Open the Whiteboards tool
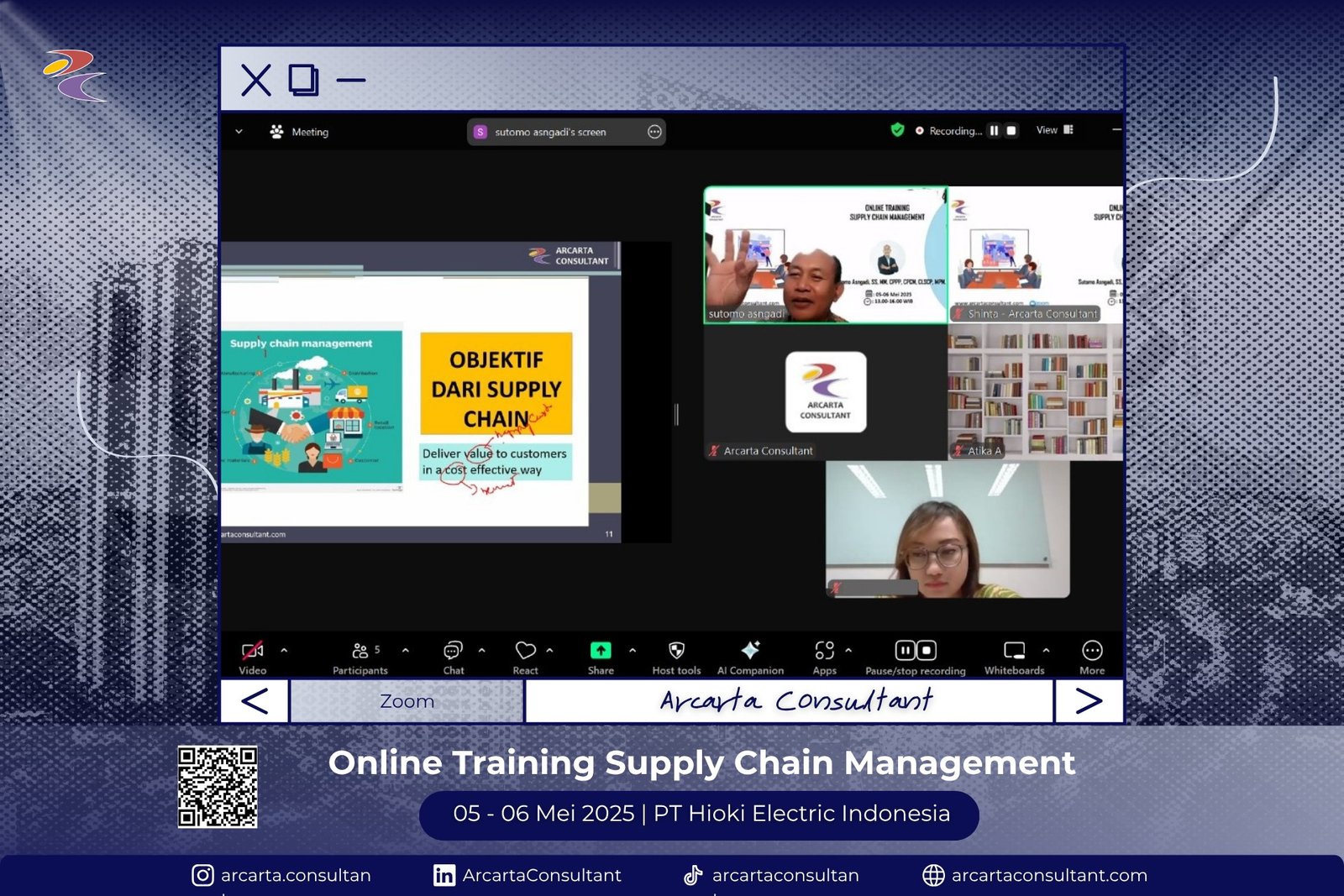The image size is (1344, 896). pos(1014,652)
